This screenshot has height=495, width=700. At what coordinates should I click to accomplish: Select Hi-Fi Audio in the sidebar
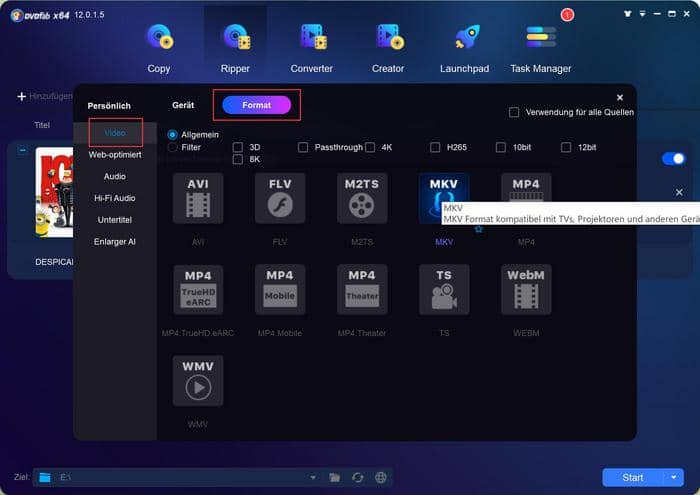(x=115, y=198)
